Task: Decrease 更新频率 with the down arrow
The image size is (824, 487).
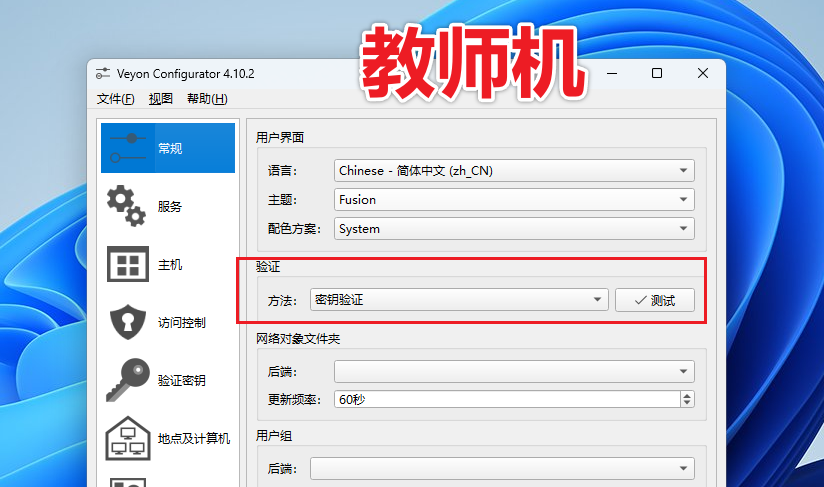Action: coord(687,403)
